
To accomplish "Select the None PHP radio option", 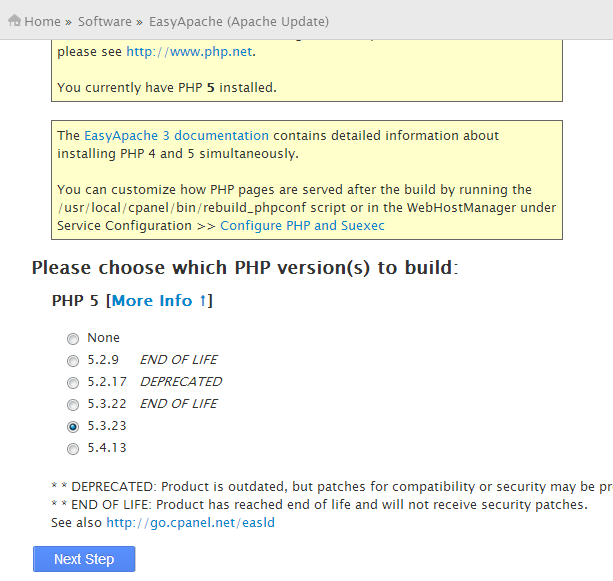I will click(x=73, y=338).
